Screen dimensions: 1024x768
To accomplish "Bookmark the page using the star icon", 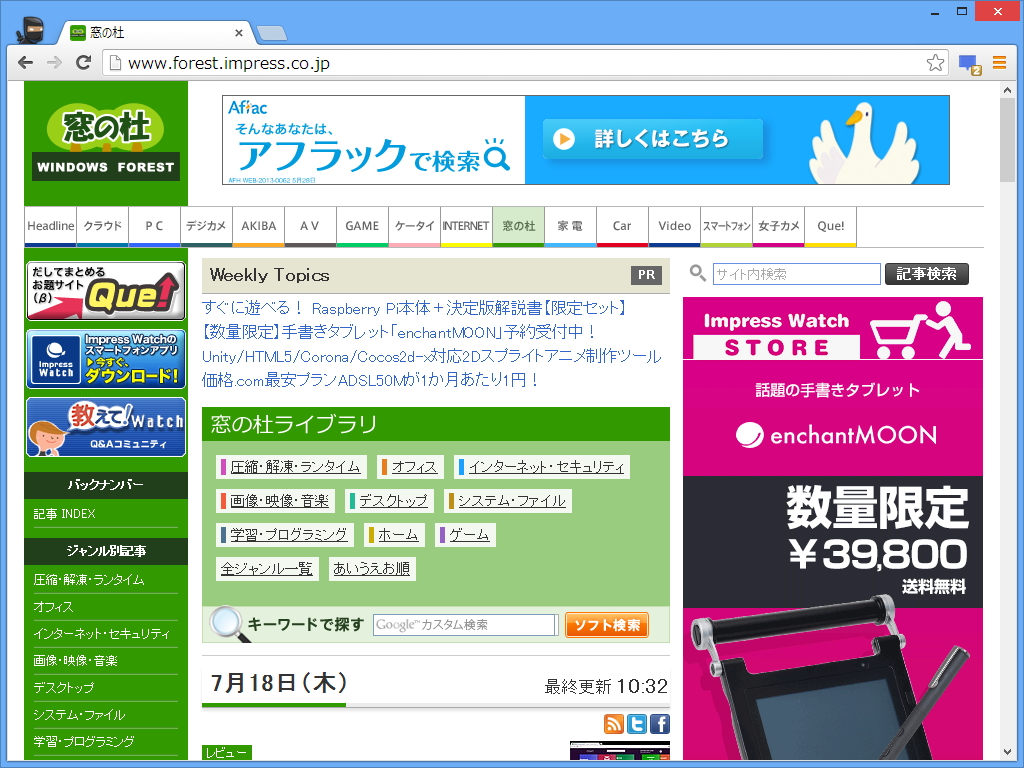I will (935, 62).
